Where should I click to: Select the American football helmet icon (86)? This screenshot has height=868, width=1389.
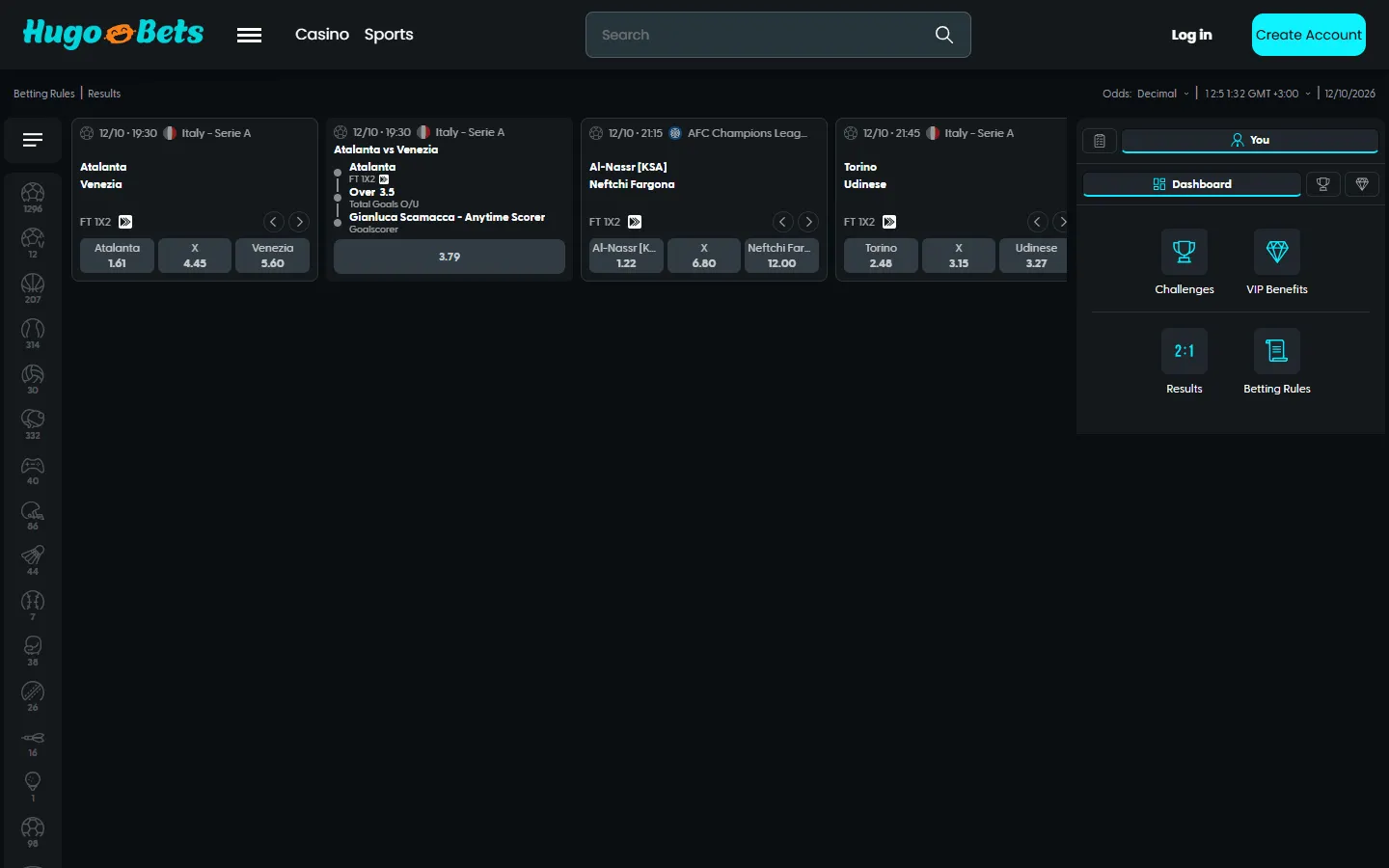(33, 514)
